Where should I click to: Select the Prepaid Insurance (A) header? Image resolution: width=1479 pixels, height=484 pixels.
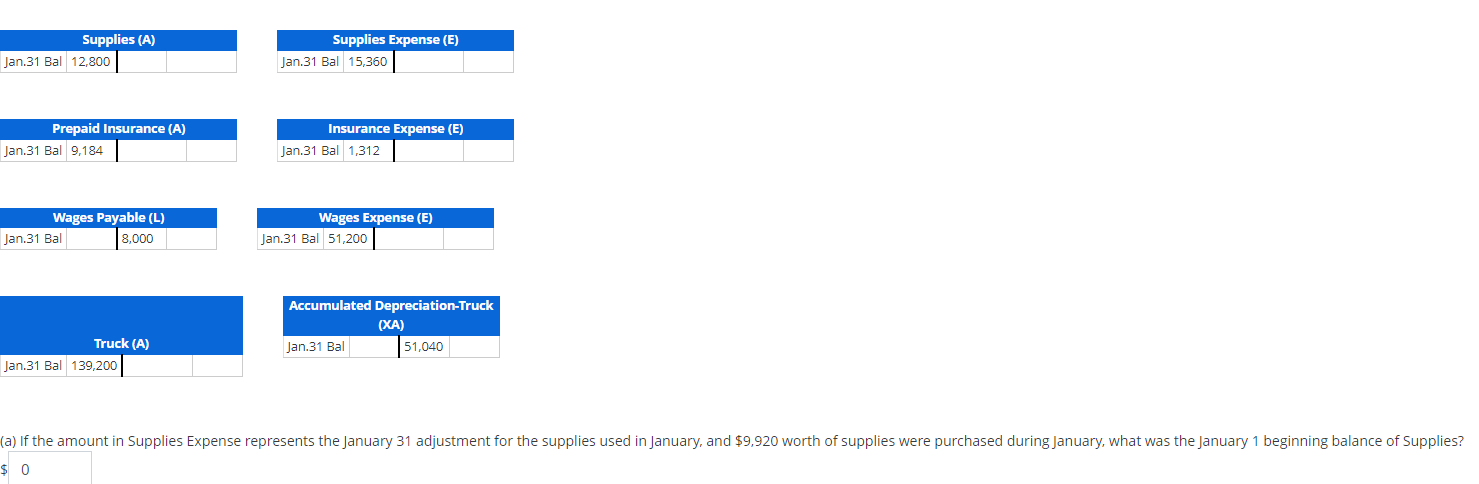pyautogui.click(x=118, y=129)
